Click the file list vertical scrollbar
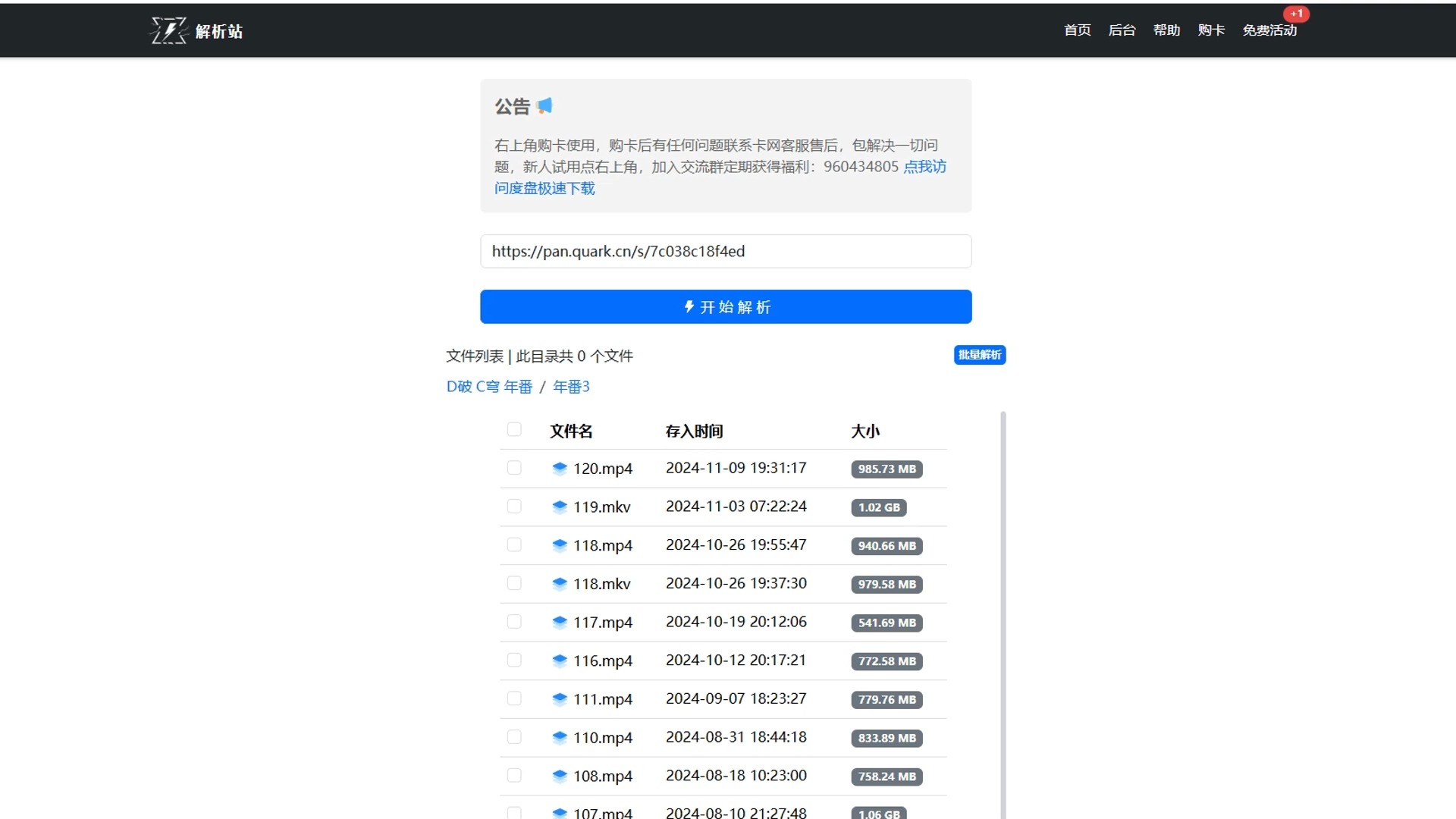The width and height of the screenshot is (1456, 819). click(x=1003, y=614)
